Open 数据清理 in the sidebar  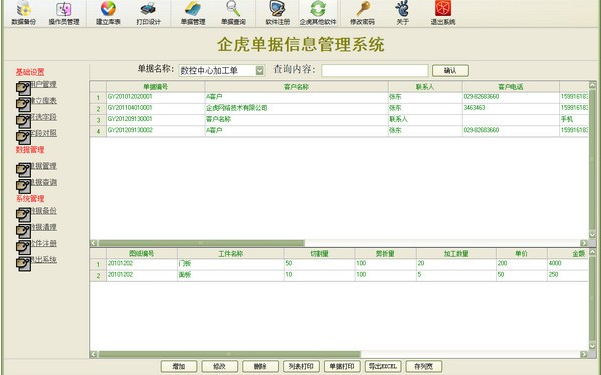point(36,230)
